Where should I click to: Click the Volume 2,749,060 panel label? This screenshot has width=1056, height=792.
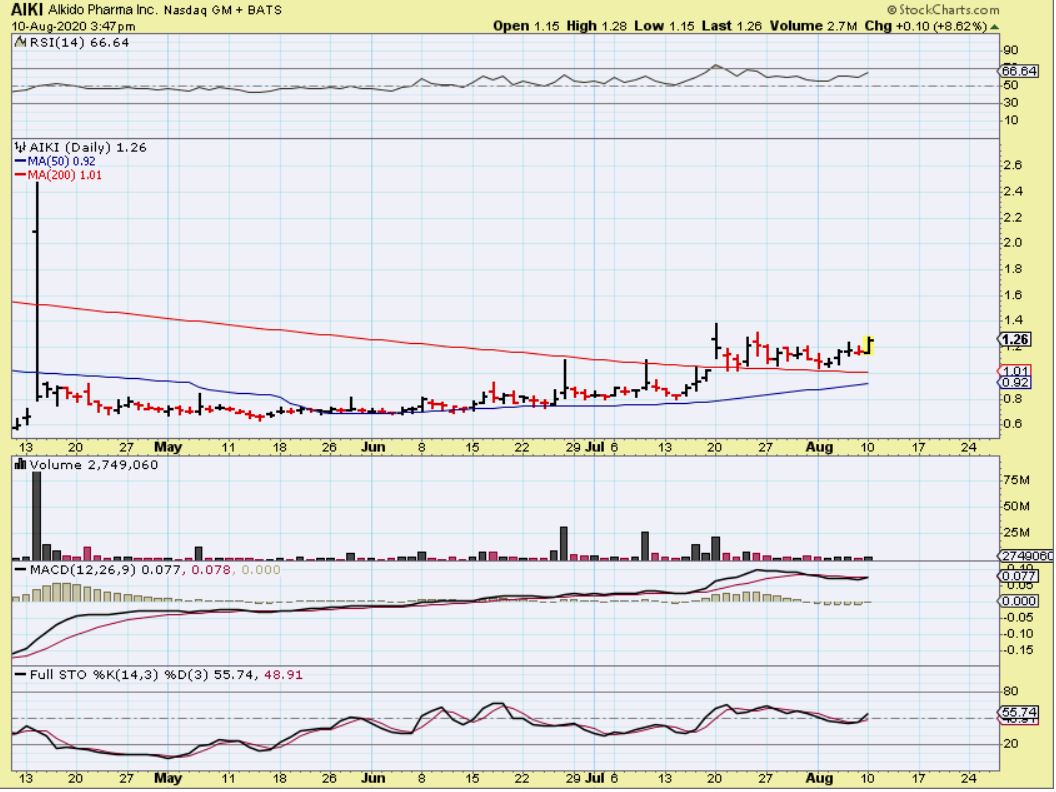click(94, 465)
